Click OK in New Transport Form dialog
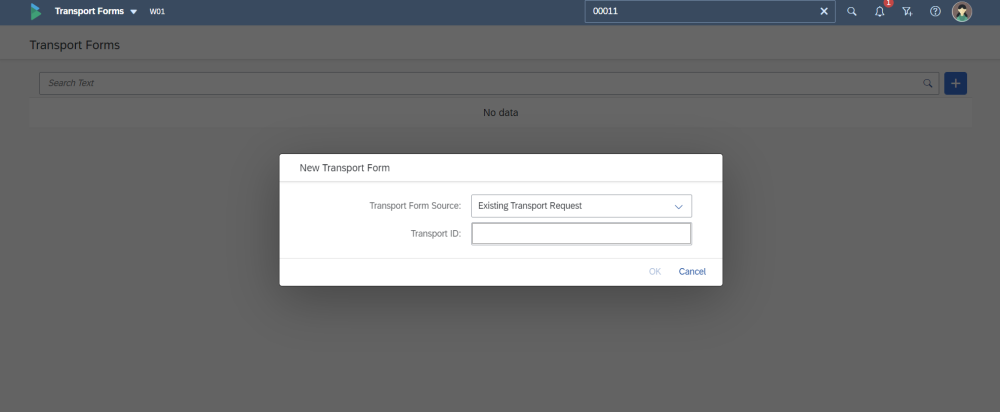This screenshot has width=1000, height=412. click(x=655, y=272)
